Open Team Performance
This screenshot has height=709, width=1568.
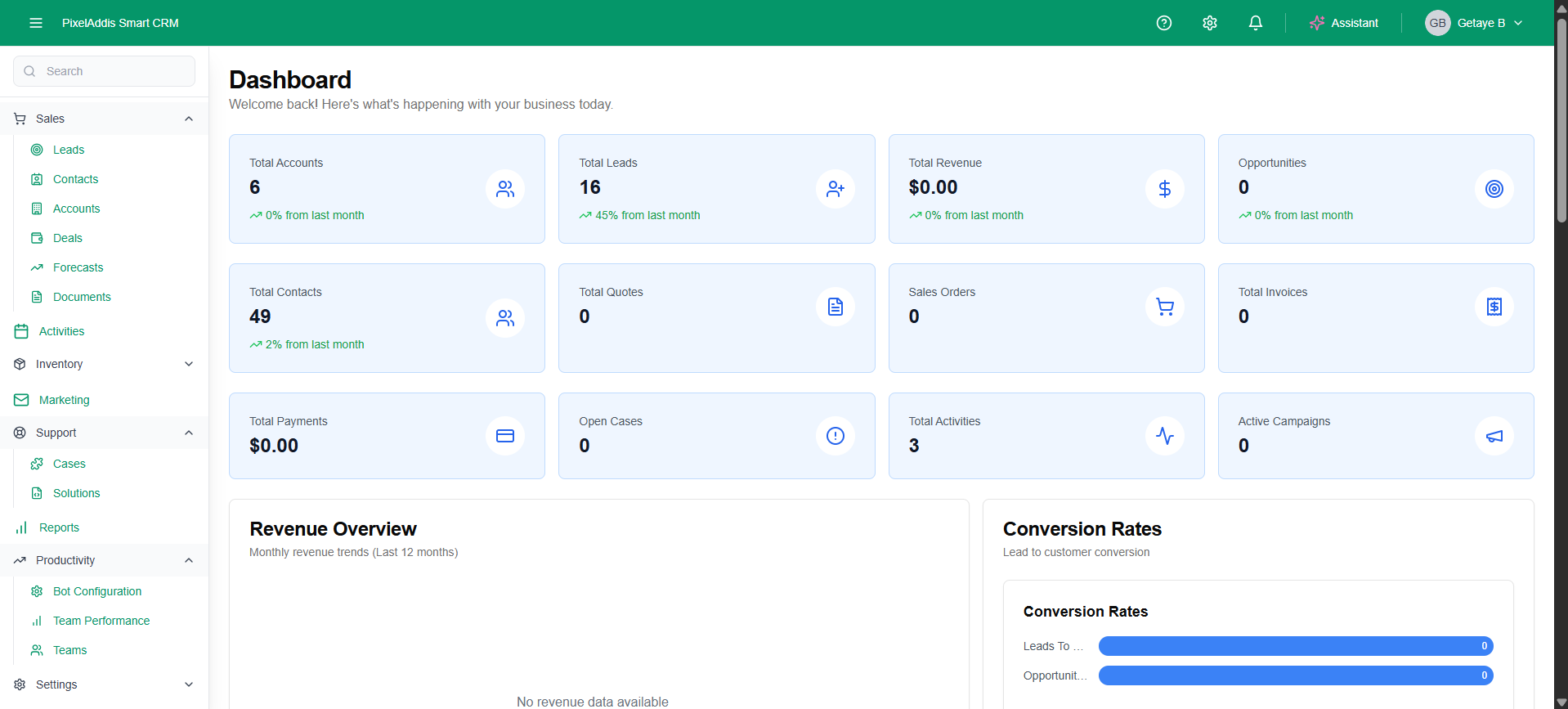pos(101,621)
